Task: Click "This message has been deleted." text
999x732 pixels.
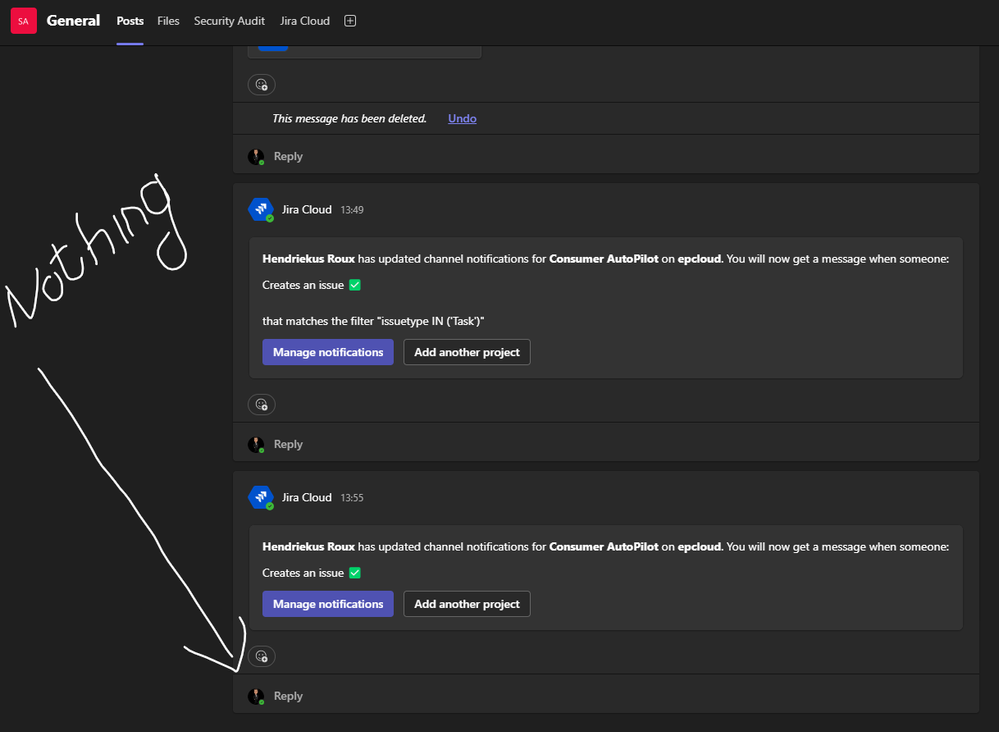Action: (x=350, y=118)
